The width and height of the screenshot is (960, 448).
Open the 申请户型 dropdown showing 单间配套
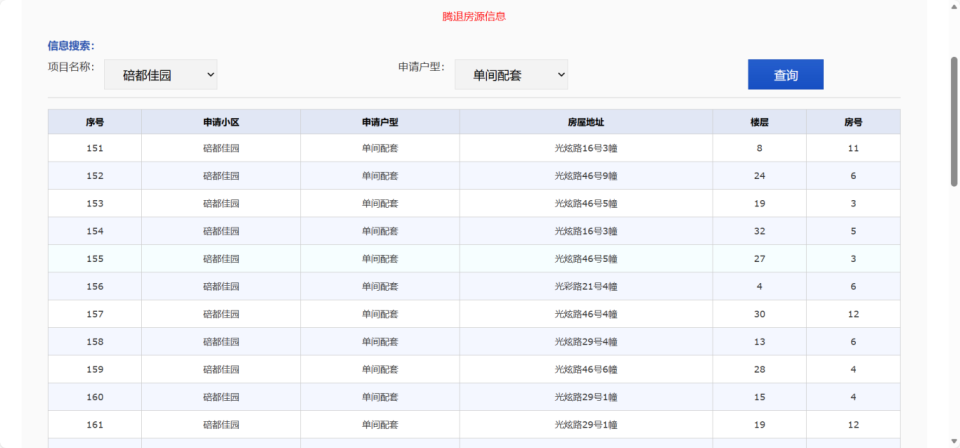coord(511,75)
